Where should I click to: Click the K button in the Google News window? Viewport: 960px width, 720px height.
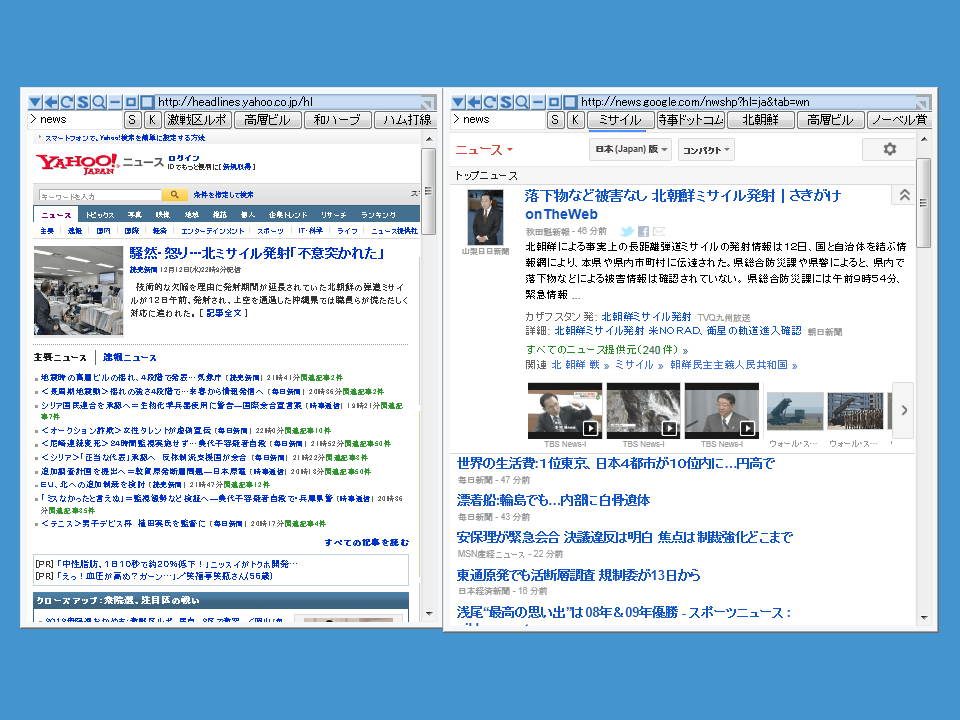[x=575, y=119]
